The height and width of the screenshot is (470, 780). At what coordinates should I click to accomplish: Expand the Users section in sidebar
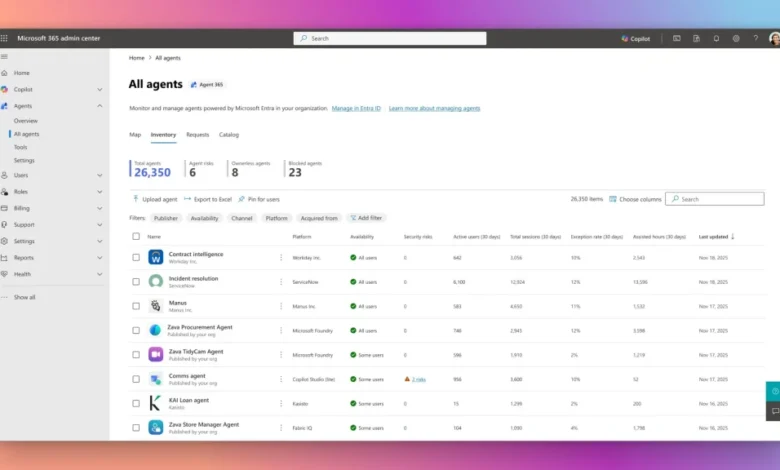(99, 175)
